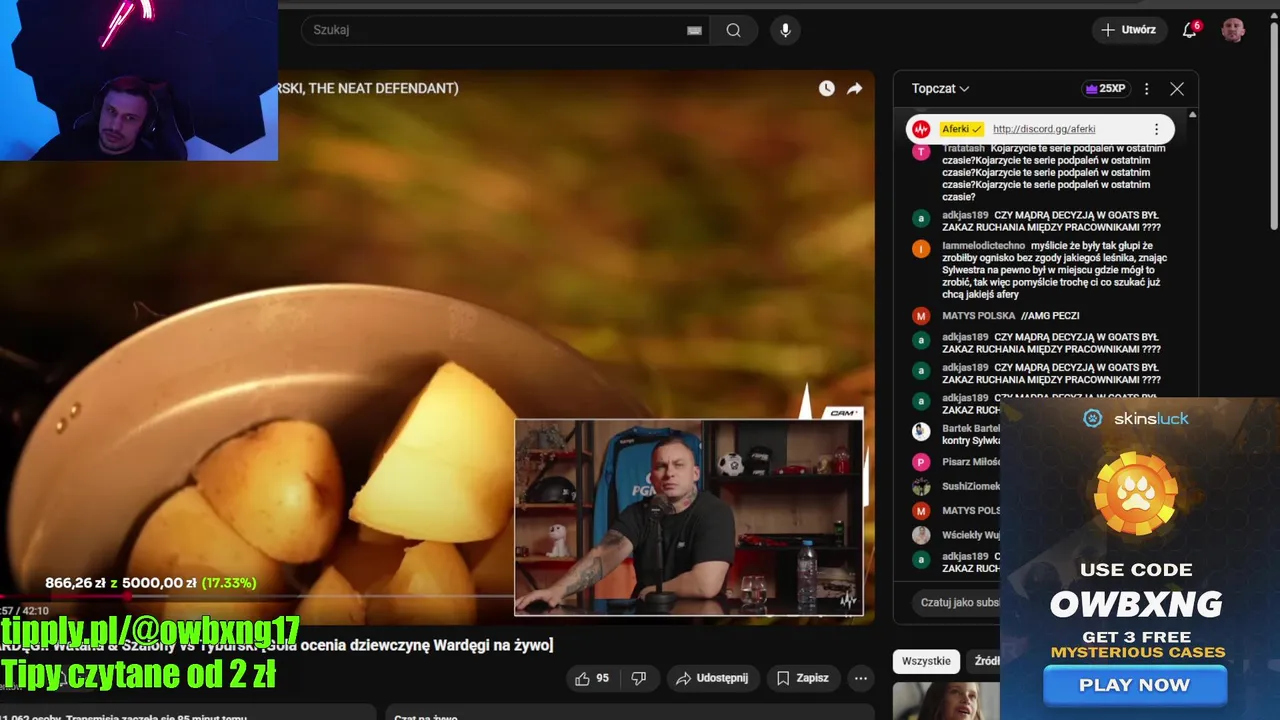The image size is (1280, 720).
Task: Open the Utwórz create menu
Action: tap(1129, 30)
